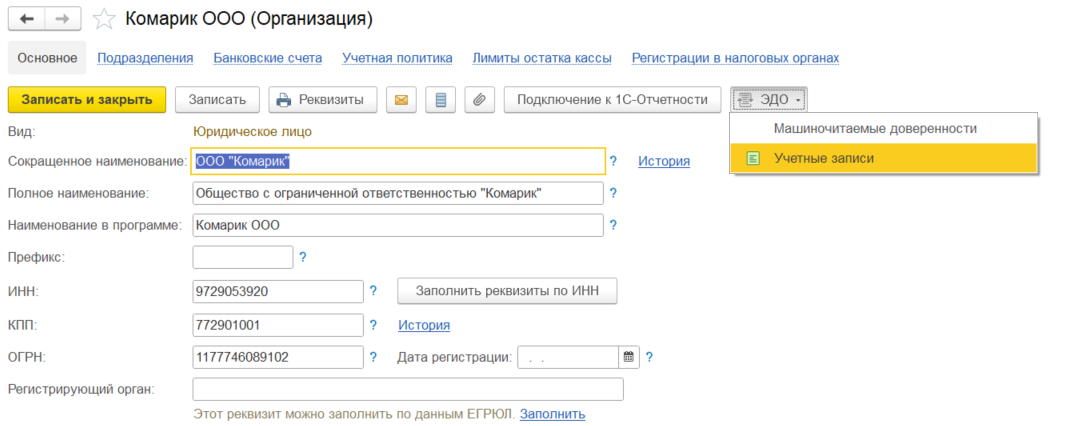Click Заполнить реквизиты по ИНН button
The height and width of the screenshot is (426, 1066).
point(507,291)
